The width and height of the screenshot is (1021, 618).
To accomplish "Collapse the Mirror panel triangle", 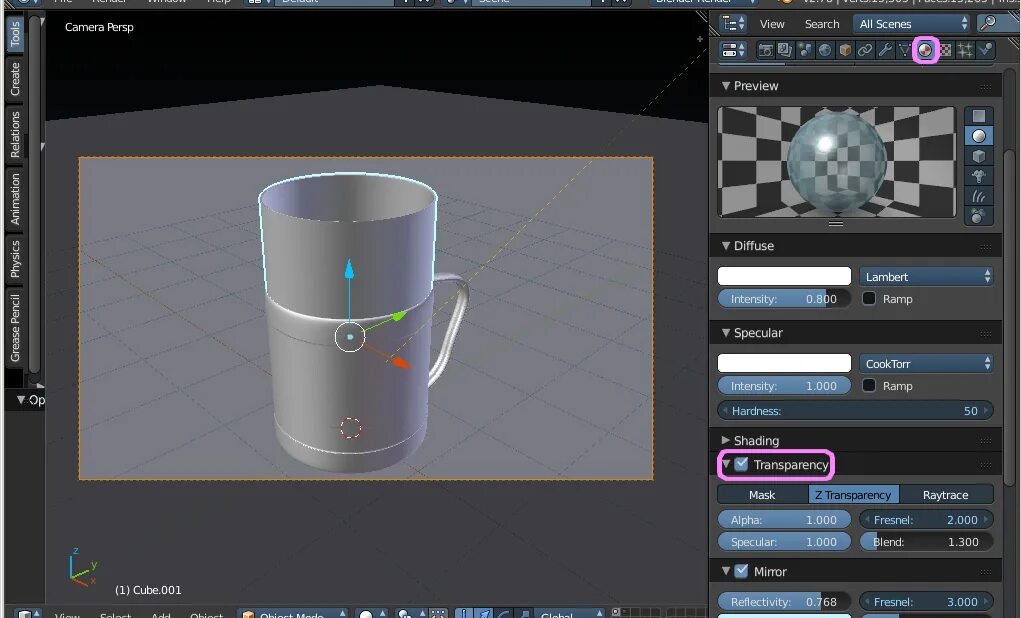I will pyautogui.click(x=725, y=571).
